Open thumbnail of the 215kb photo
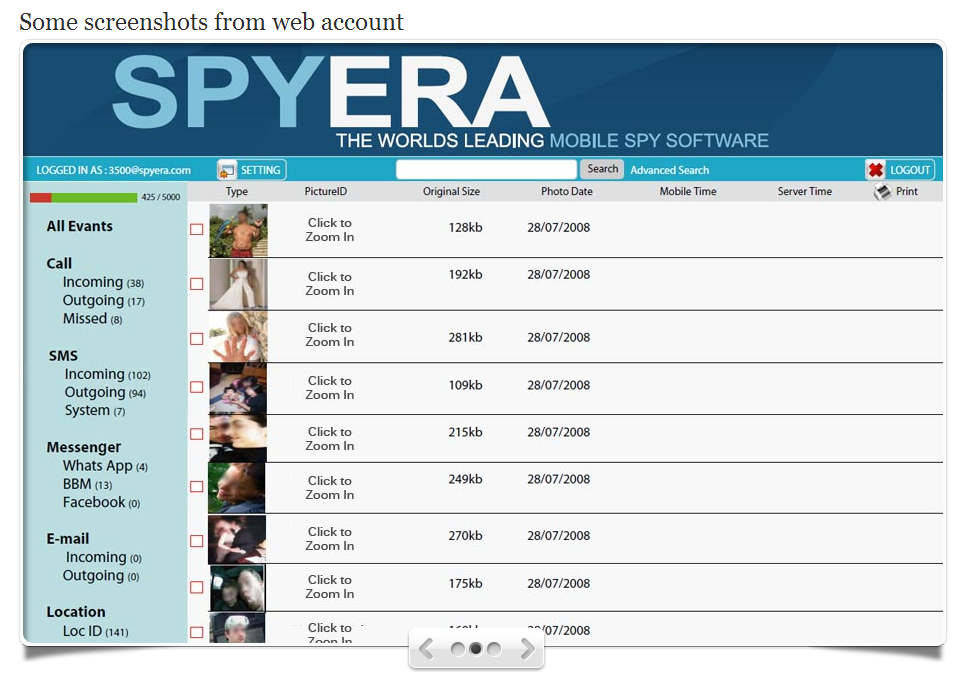 tap(238, 438)
